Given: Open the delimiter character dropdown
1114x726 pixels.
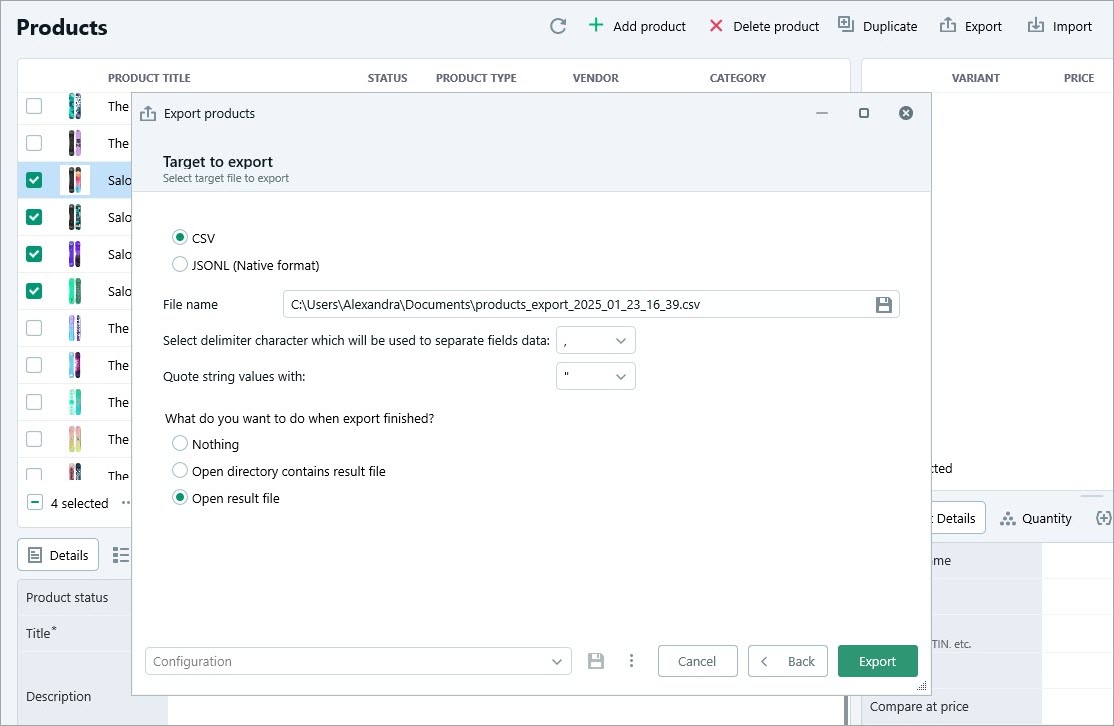Looking at the screenshot, I should tap(595, 340).
